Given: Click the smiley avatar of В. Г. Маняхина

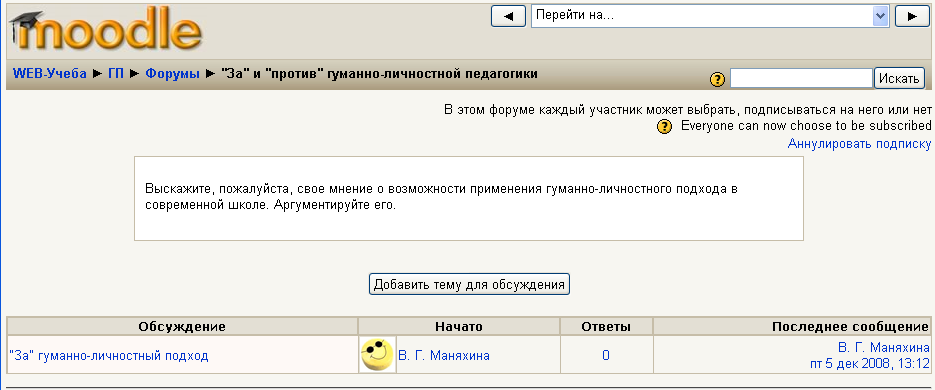Looking at the screenshot, I should pos(377,355).
